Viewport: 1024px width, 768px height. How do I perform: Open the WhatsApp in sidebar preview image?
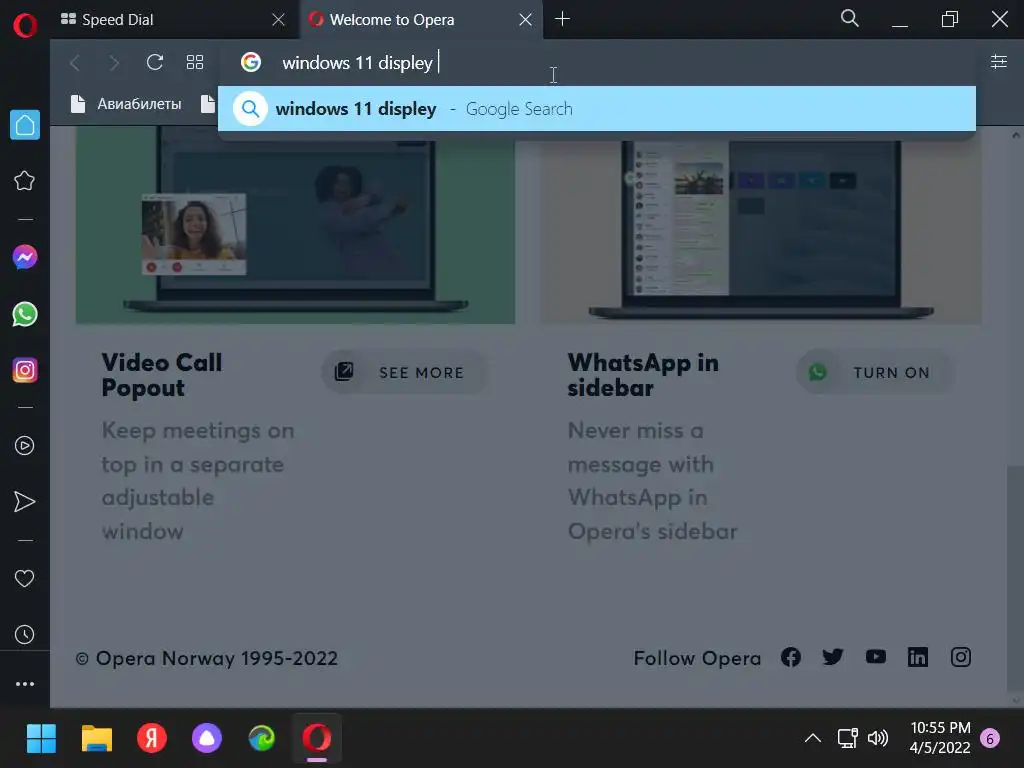click(761, 225)
